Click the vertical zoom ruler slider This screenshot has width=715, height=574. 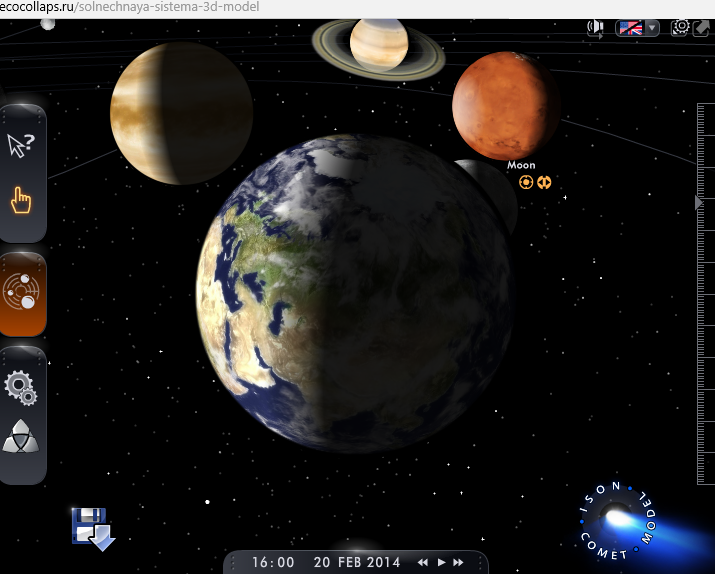705,300
